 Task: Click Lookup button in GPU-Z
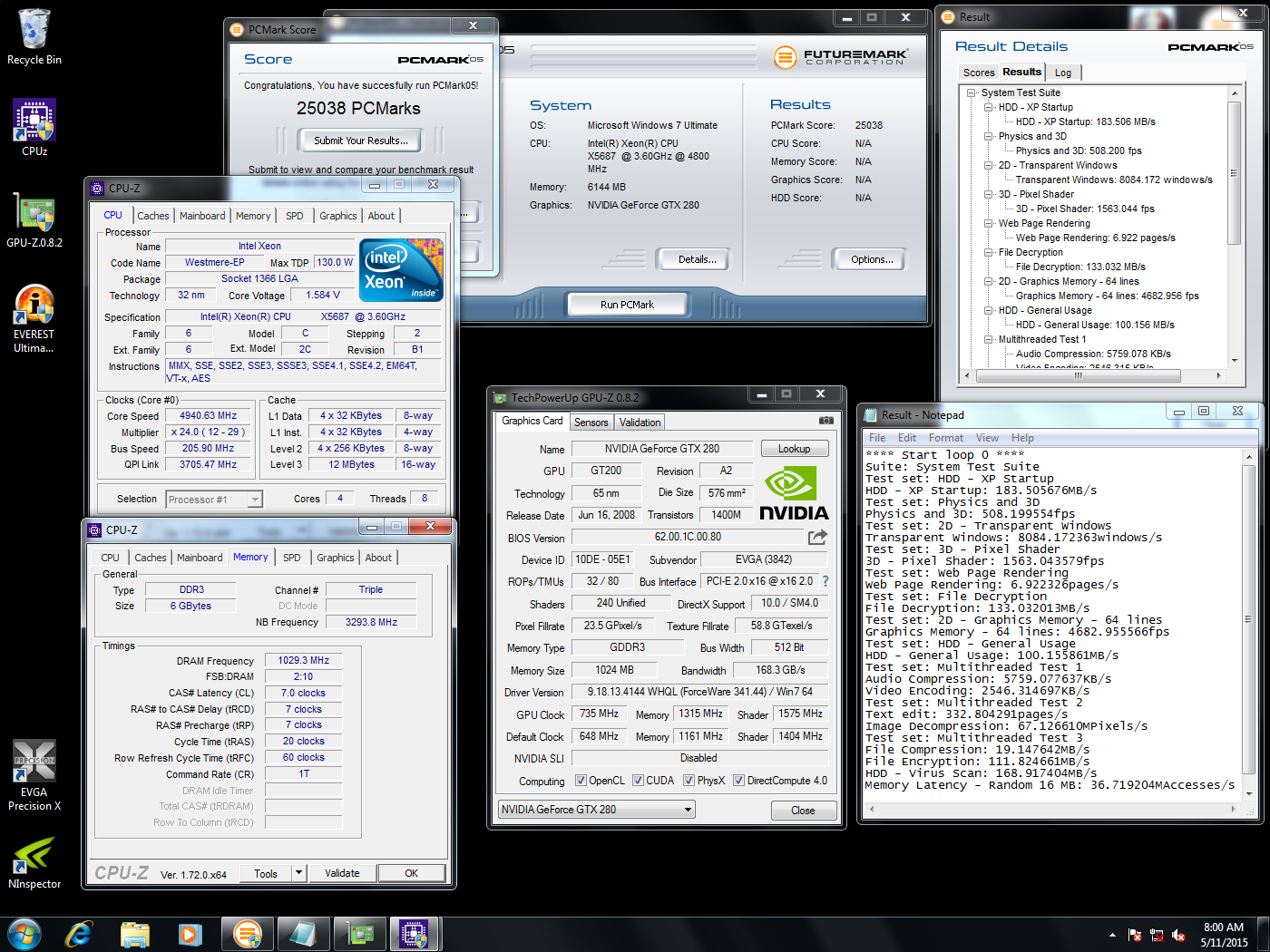[x=794, y=449]
